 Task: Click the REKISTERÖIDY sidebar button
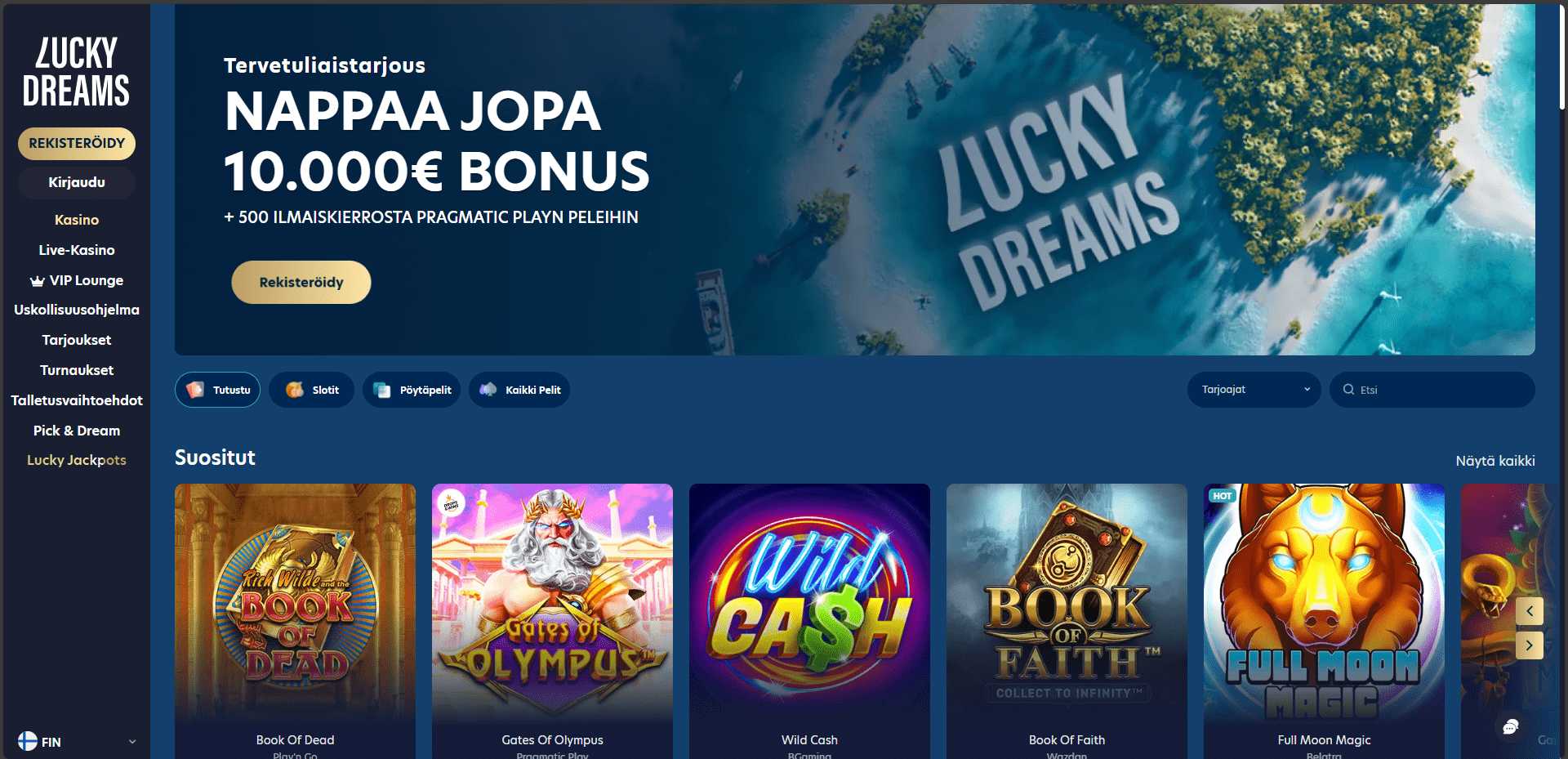click(x=77, y=143)
